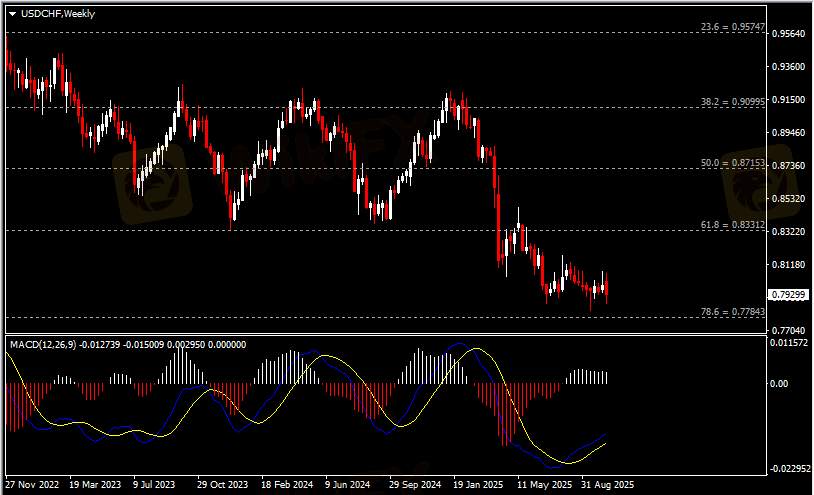Image resolution: width=814 pixels, height=495 pixels.
Task: Click the 9 Jul 2023 date label
Action: pos(154,485)
